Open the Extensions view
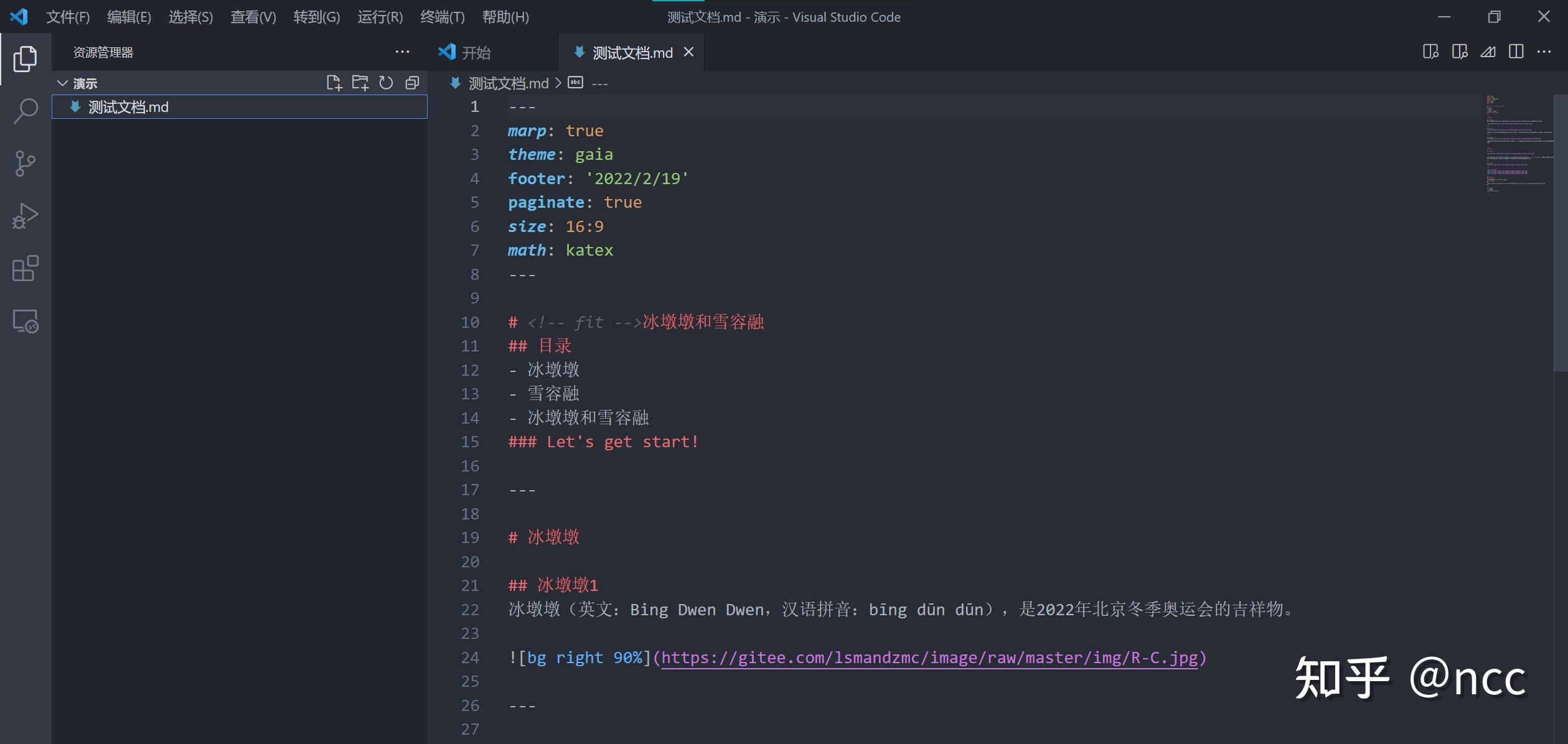Image resolution: width=1568 pixels, height=744 pixels. [25, 269]
